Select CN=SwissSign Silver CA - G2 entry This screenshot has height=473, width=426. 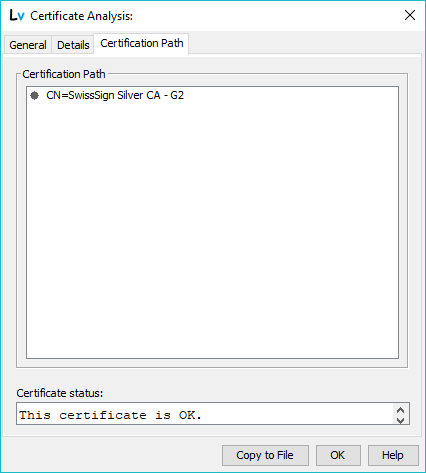pos(115,95)
